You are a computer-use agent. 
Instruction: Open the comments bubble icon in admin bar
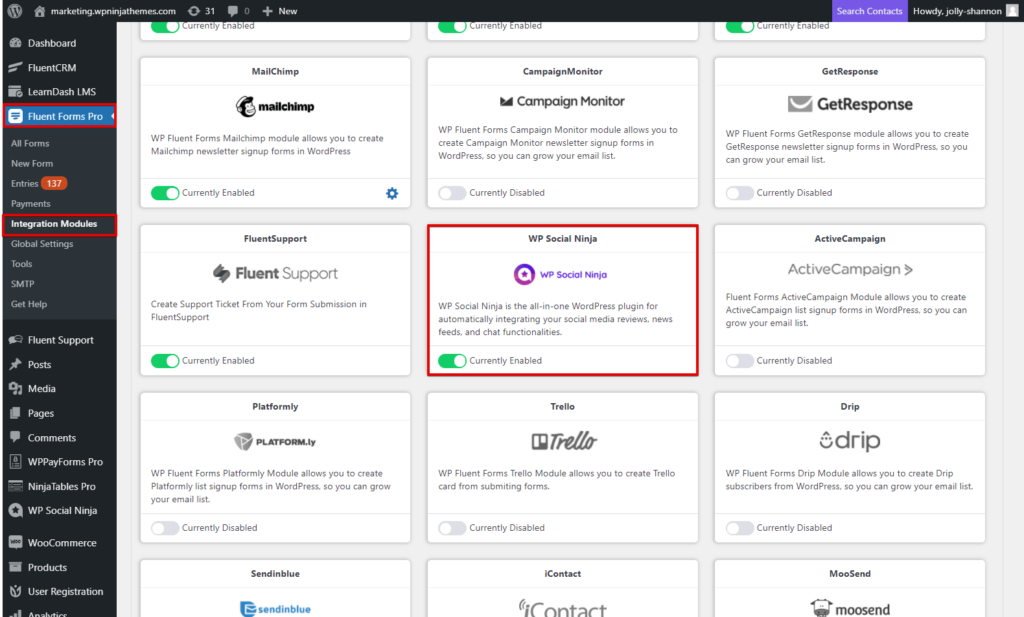click(232, 11)
